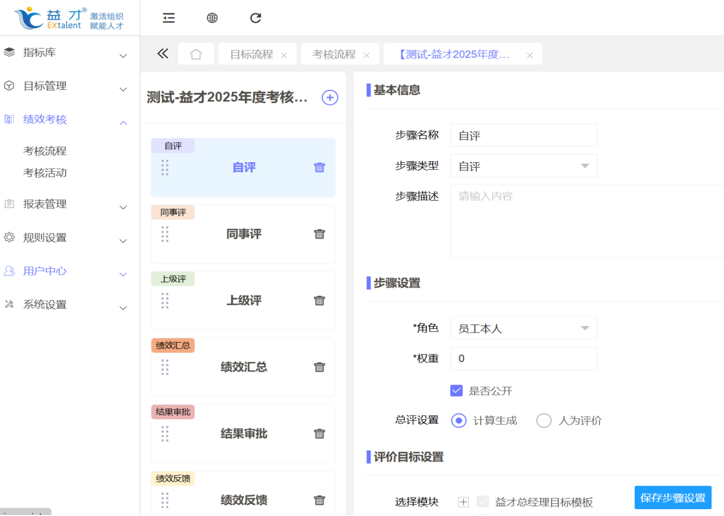This screenshot has width=724, height=516.
Task: Click the 权重 input field
Action: [x=524, y=359]
